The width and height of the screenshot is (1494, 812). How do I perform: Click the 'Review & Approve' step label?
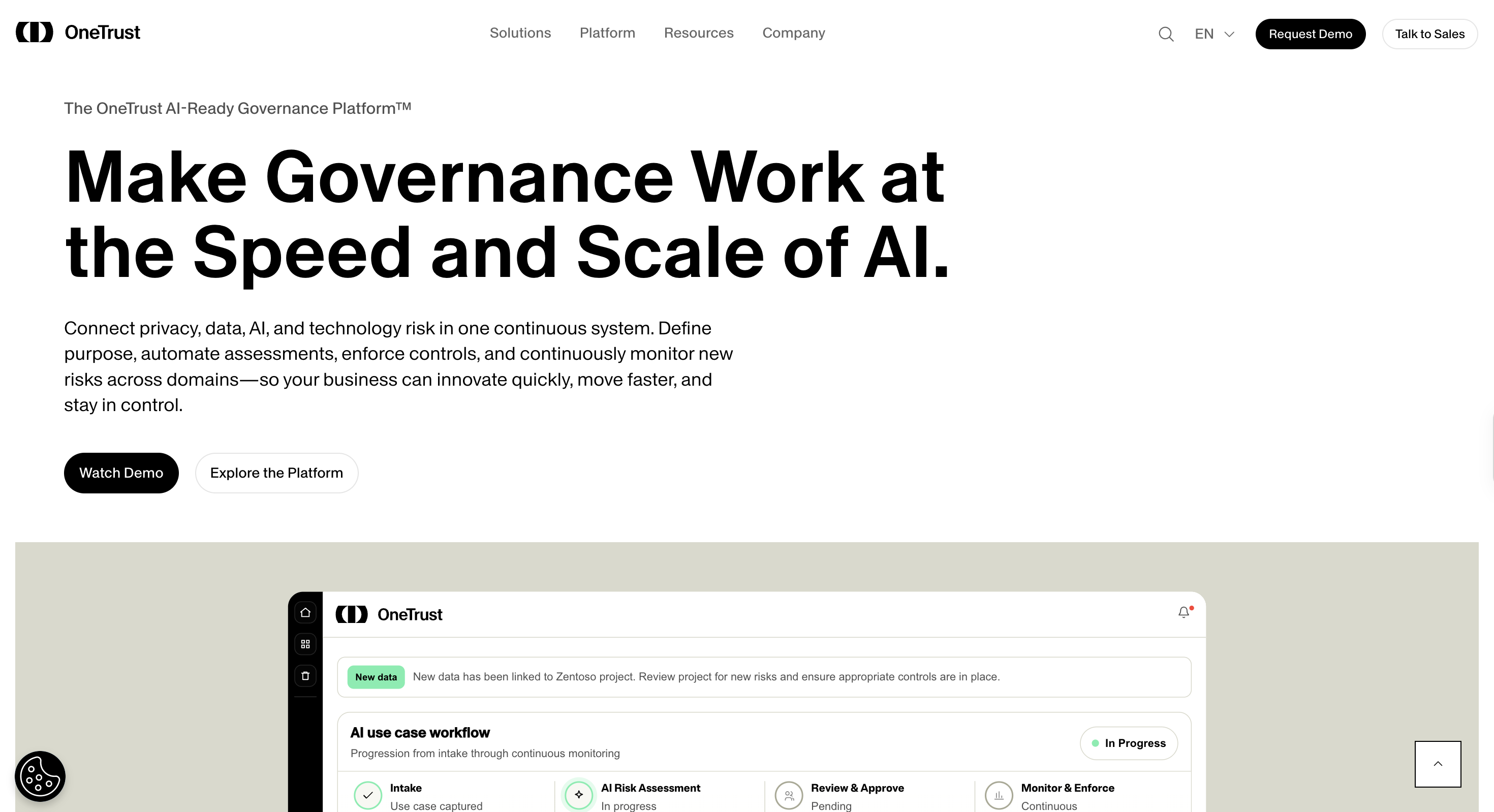click(857, 788)
